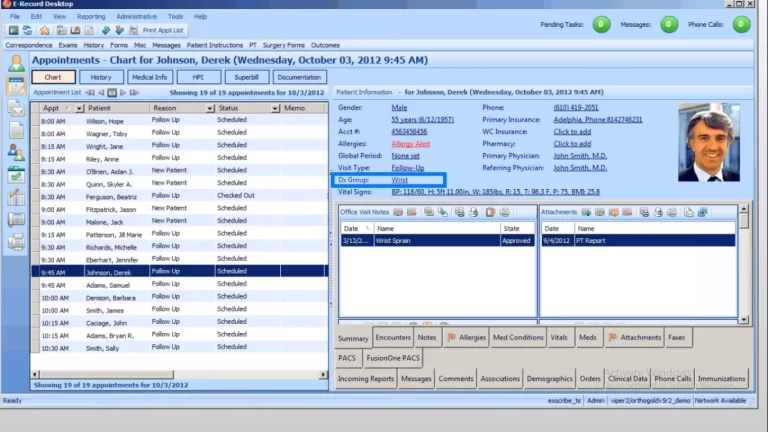
Task: Open the printer sidebar icon
Action: pyautogui.click(x=16, y=242)
